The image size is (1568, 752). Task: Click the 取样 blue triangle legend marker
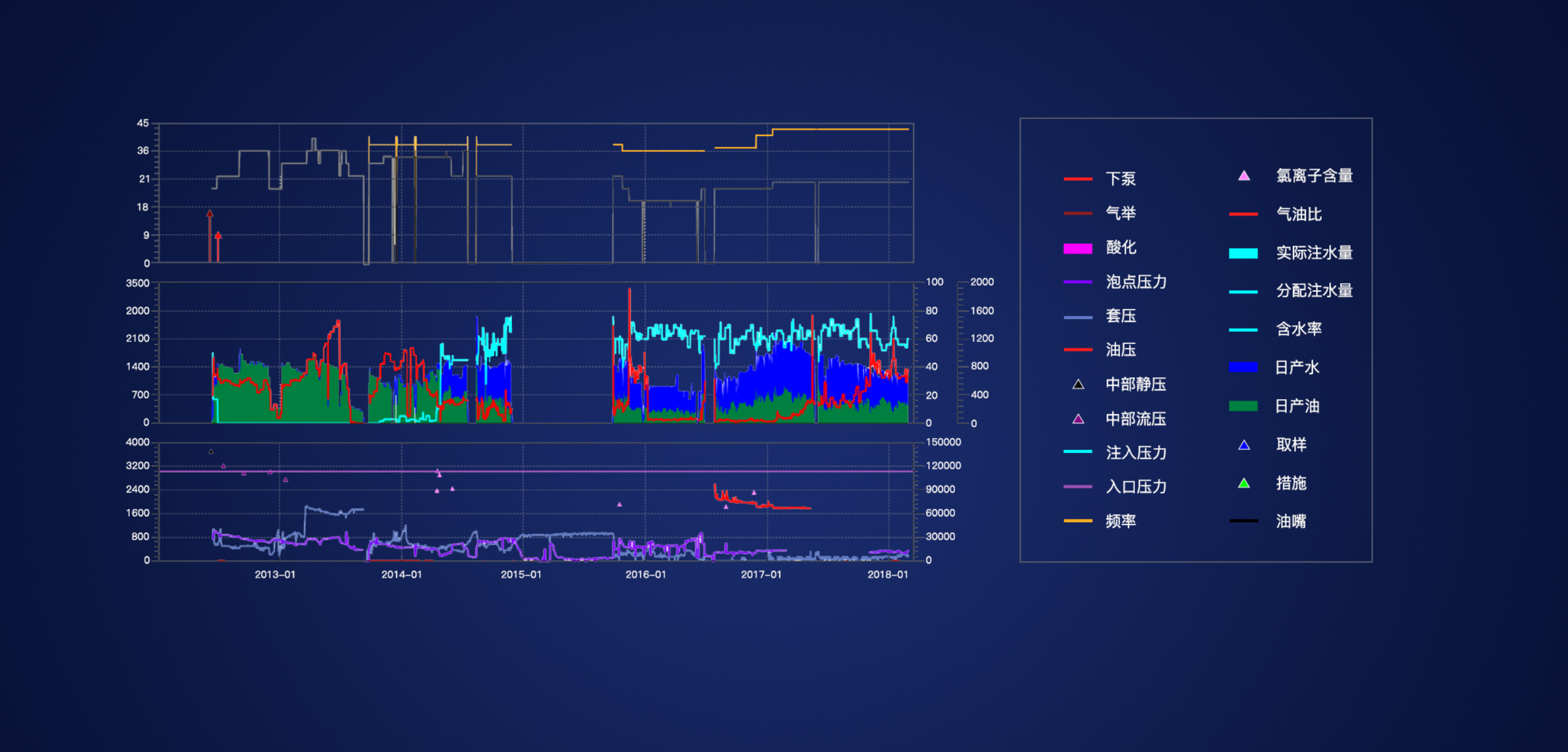tap(1244, 445)
